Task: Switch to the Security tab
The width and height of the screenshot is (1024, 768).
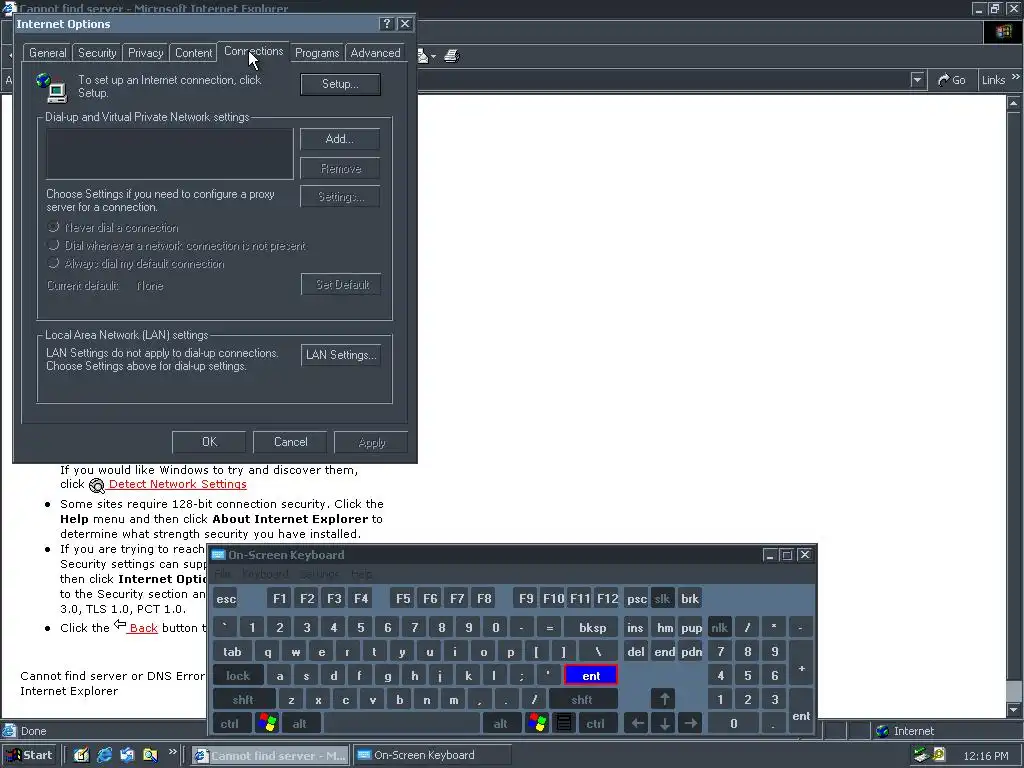Action: click(97, 53)
